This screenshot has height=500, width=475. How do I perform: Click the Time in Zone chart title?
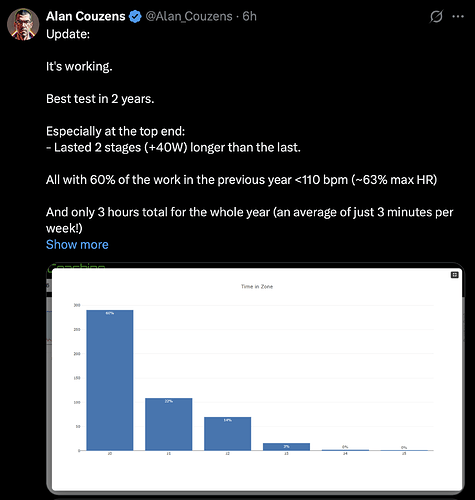click(257, 286)
